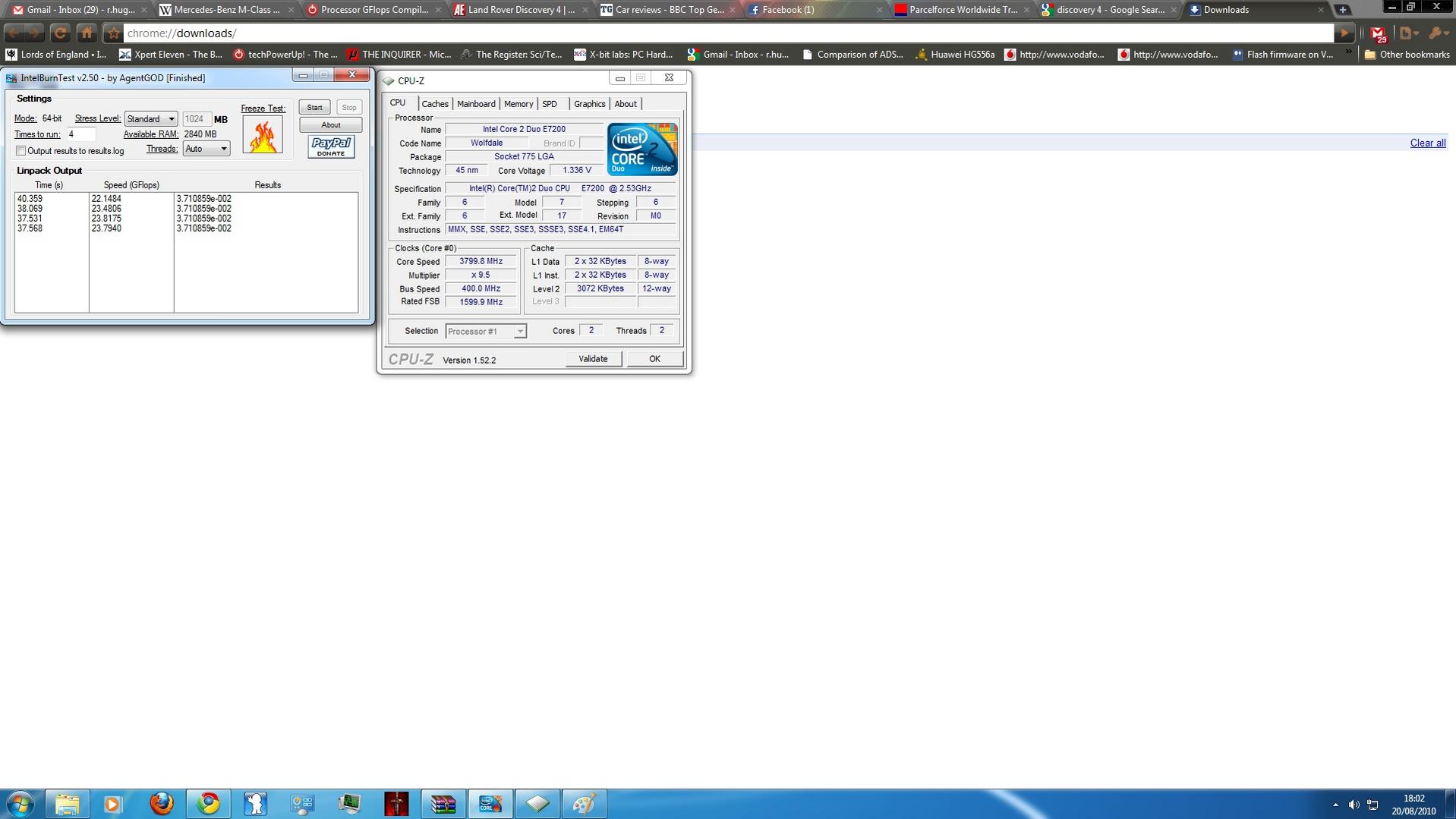Open the Flash firmware on V... bookmark

(x=1282, y=55)
